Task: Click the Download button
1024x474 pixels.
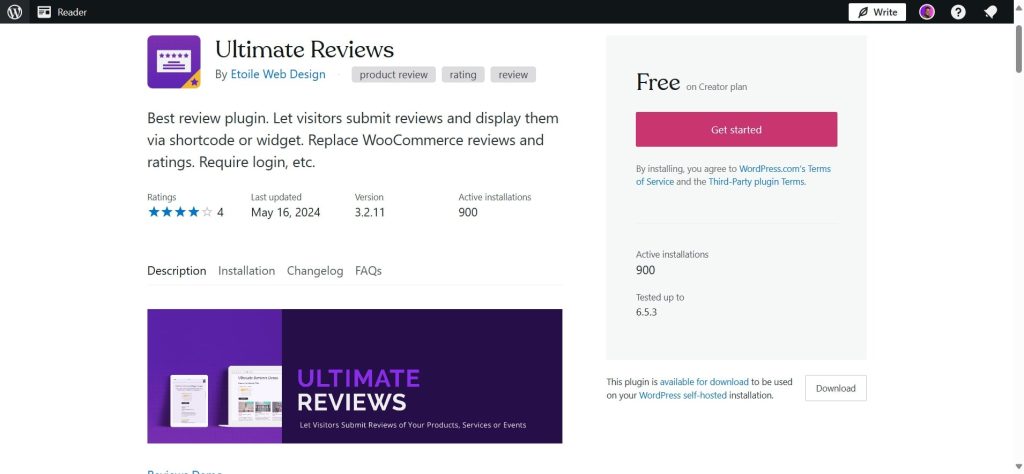Action: point(835,388)
